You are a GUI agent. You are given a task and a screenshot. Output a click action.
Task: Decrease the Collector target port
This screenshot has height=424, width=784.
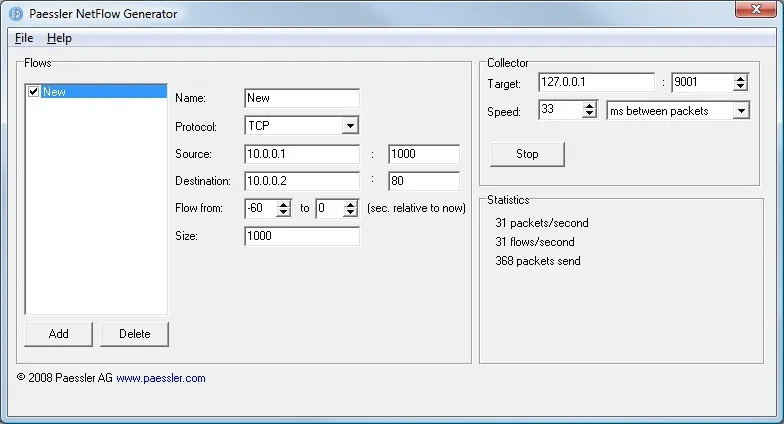tap(740, 86)
